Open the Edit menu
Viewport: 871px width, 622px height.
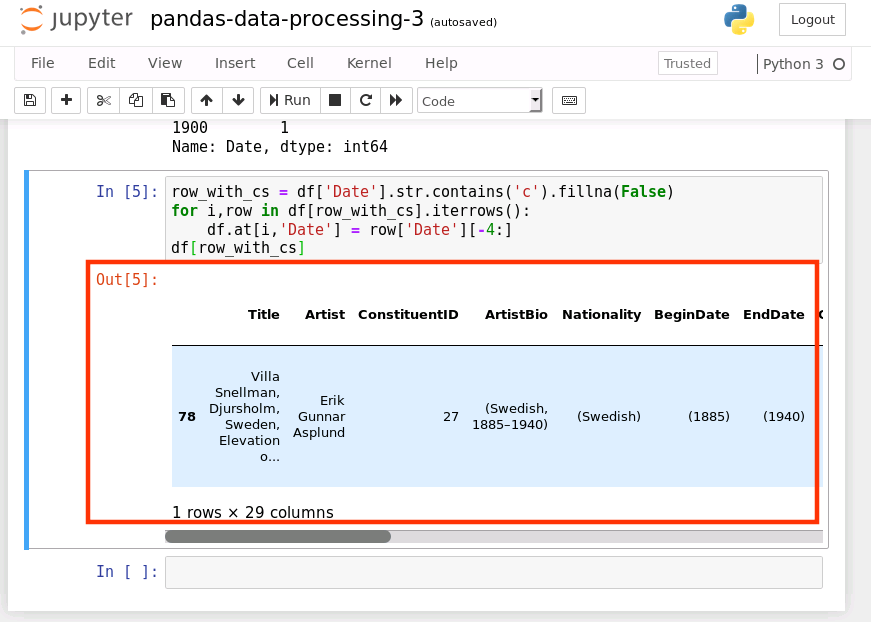(x=102, y=63)
